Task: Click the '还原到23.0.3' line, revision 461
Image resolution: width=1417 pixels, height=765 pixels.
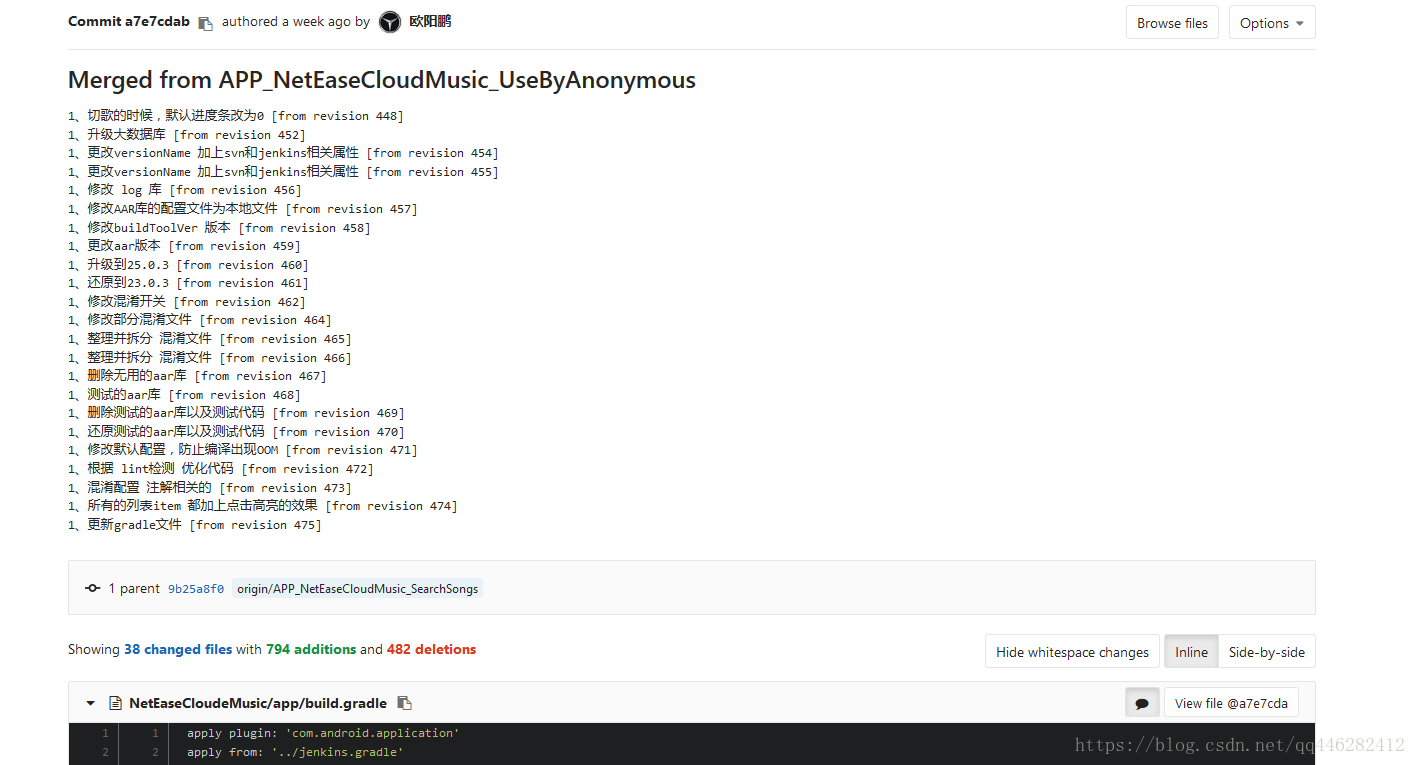Action: click(x=188, y=283)
